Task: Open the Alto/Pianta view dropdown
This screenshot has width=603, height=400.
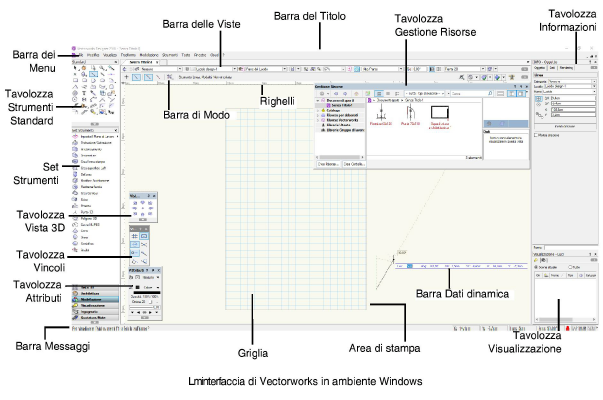Action: (401, 69)
